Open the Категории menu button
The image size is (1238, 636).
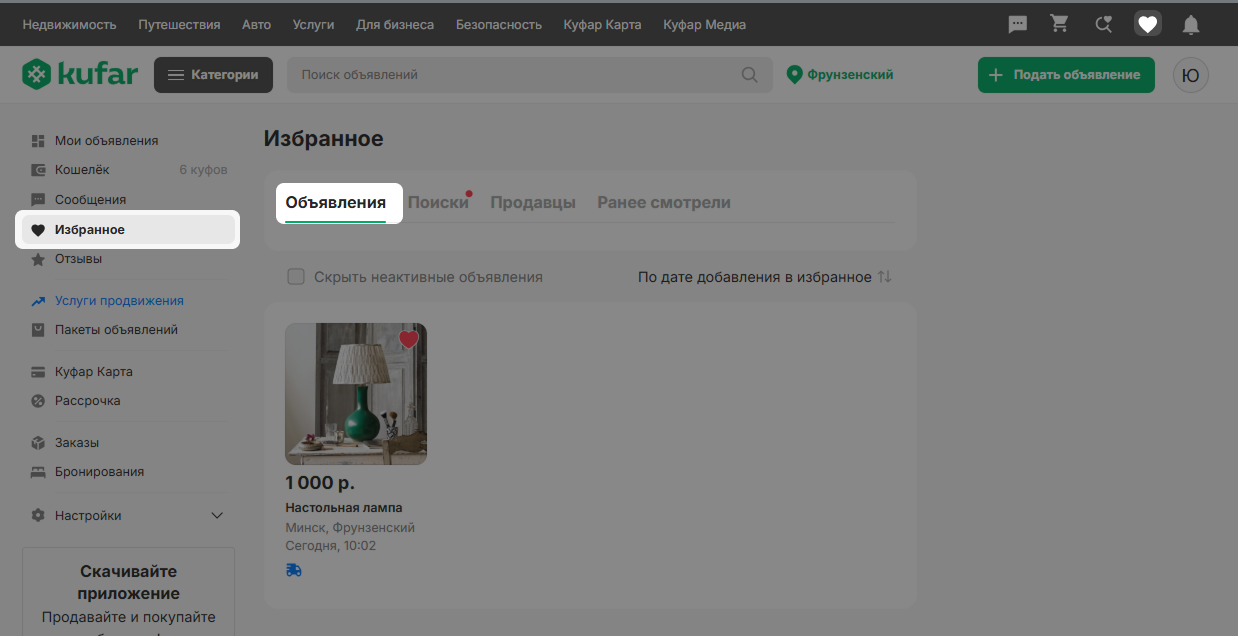pos(213,75)
